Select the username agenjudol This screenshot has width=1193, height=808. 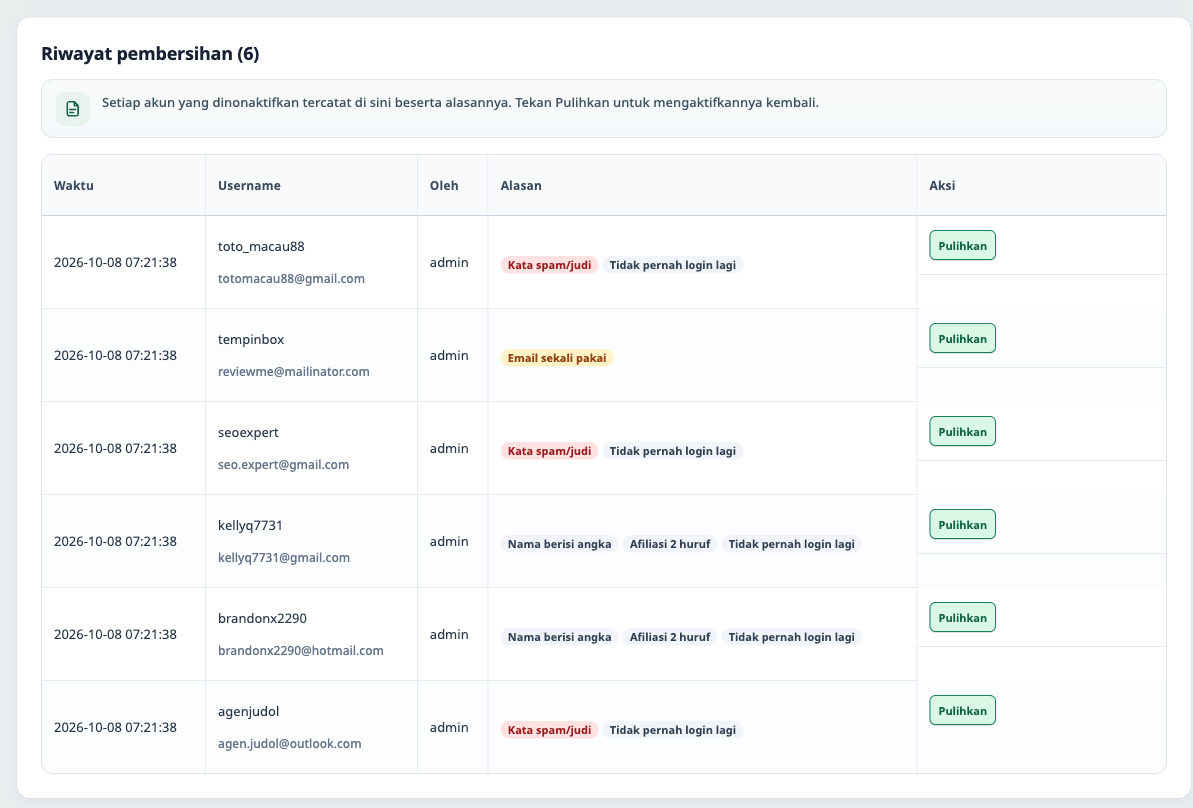(248, 711)
